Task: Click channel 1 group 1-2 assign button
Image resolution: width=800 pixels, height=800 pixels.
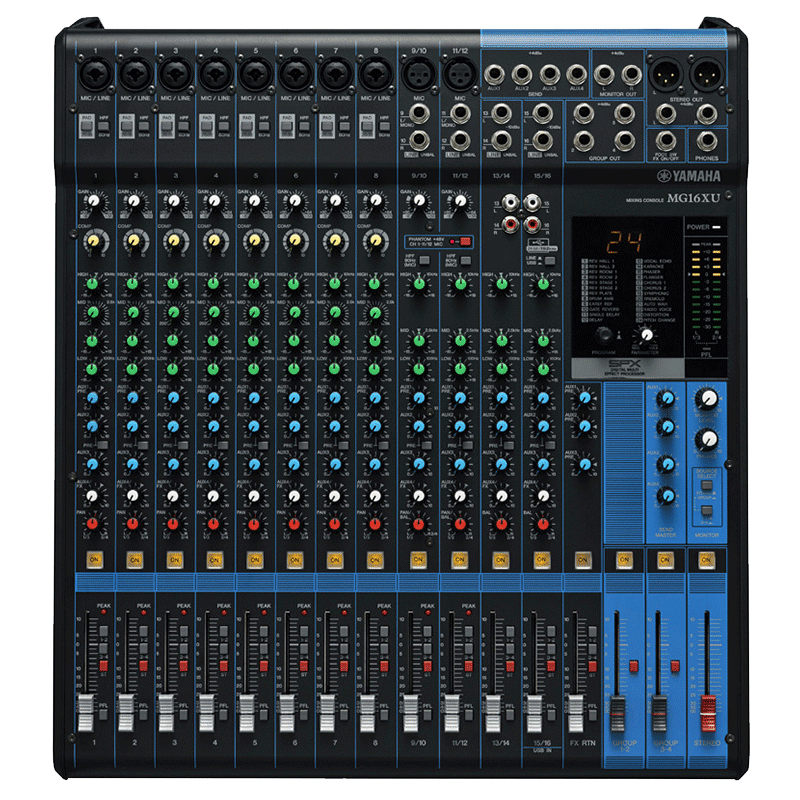Action: [104, 631]
